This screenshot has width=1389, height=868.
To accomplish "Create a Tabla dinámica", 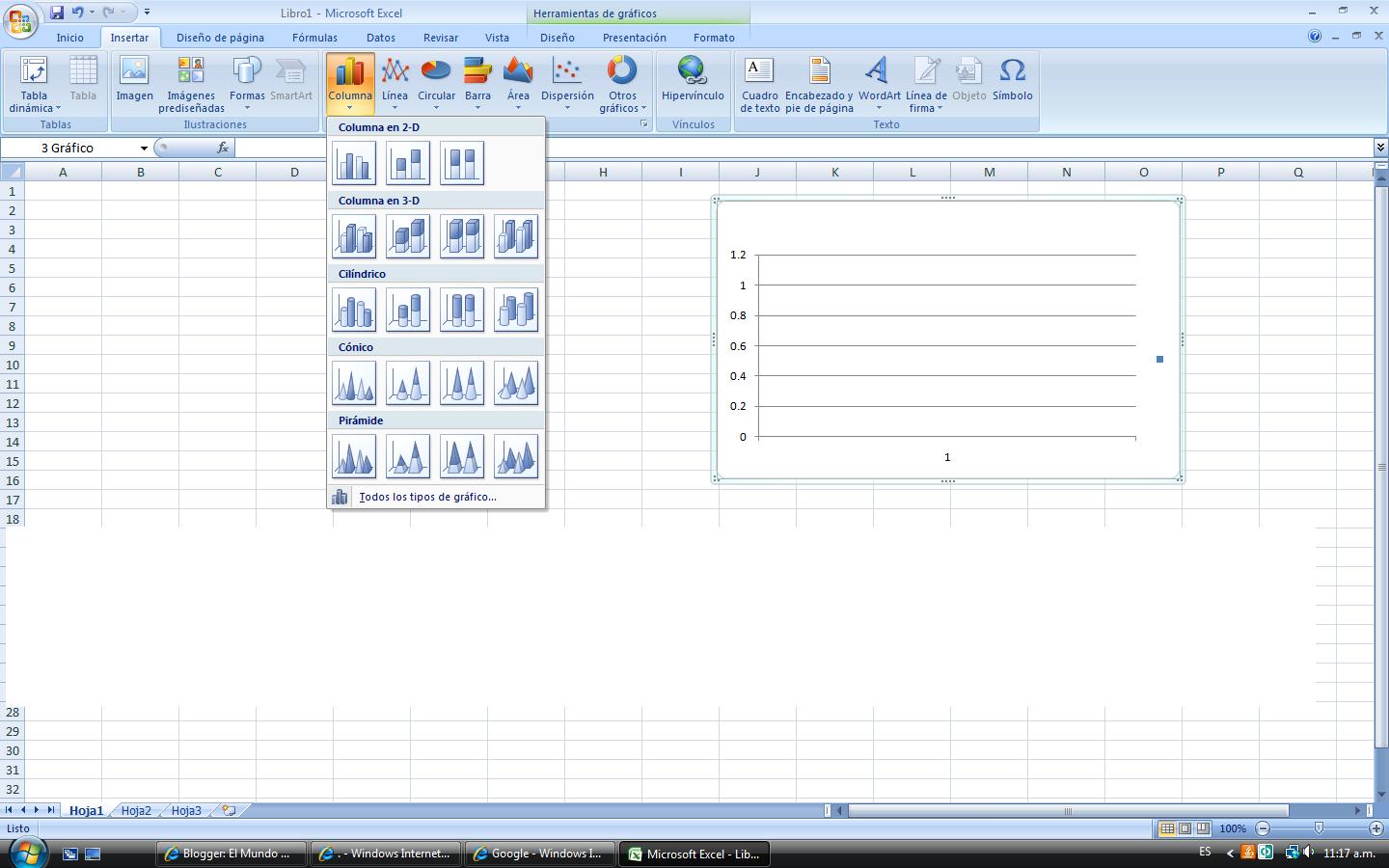I will click(33, 82).
